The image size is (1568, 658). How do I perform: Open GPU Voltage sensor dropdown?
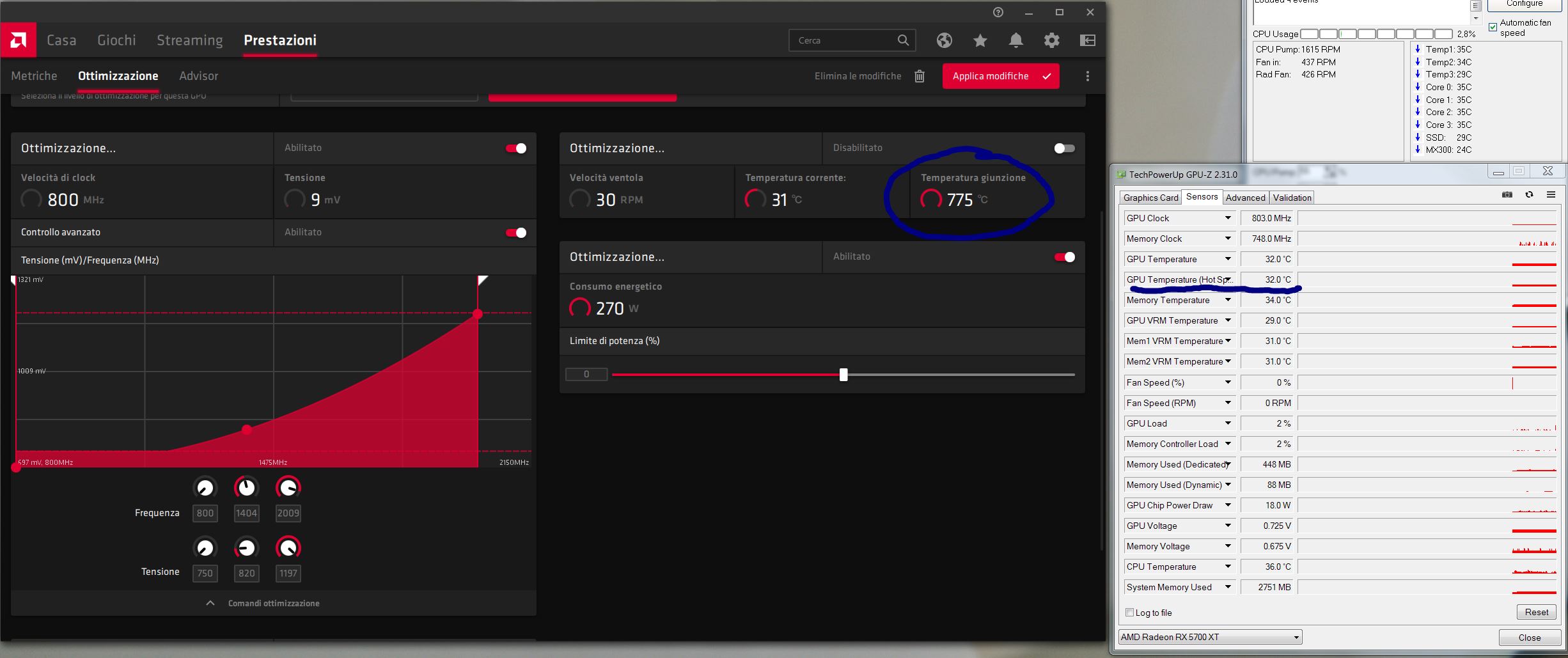tap(1228, 526)
